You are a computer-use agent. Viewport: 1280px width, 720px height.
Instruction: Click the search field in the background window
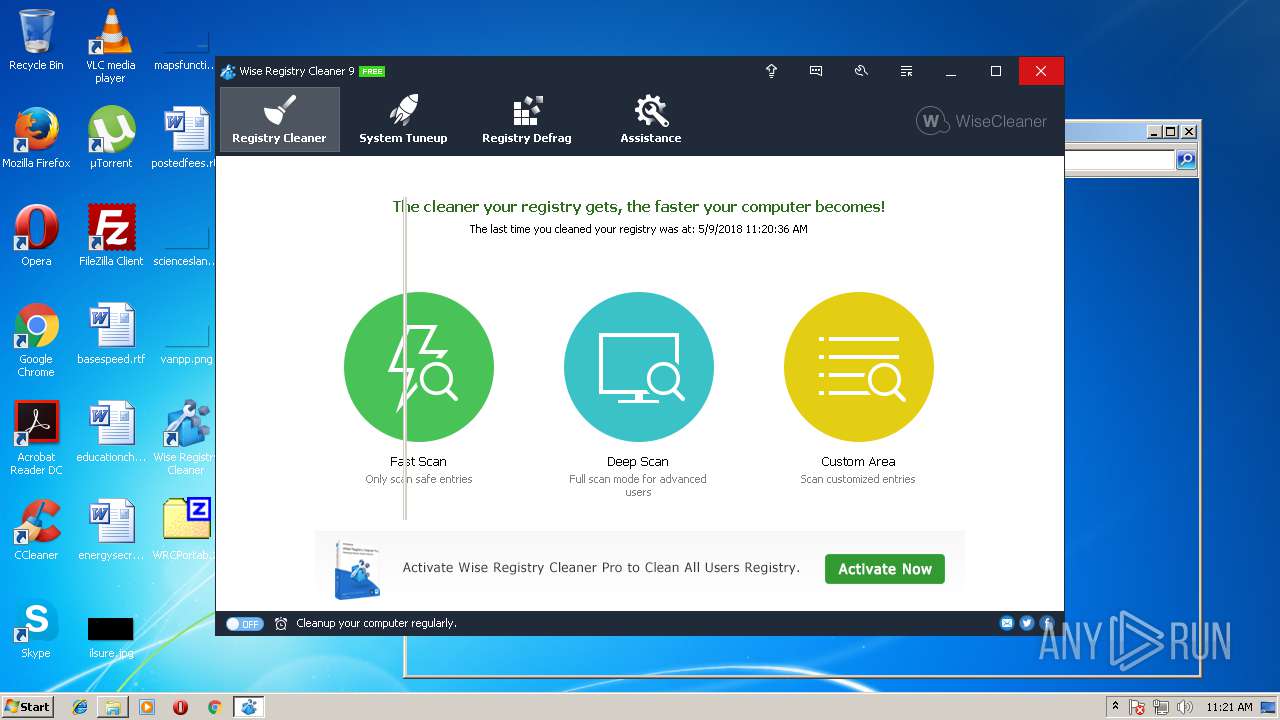1120,160
